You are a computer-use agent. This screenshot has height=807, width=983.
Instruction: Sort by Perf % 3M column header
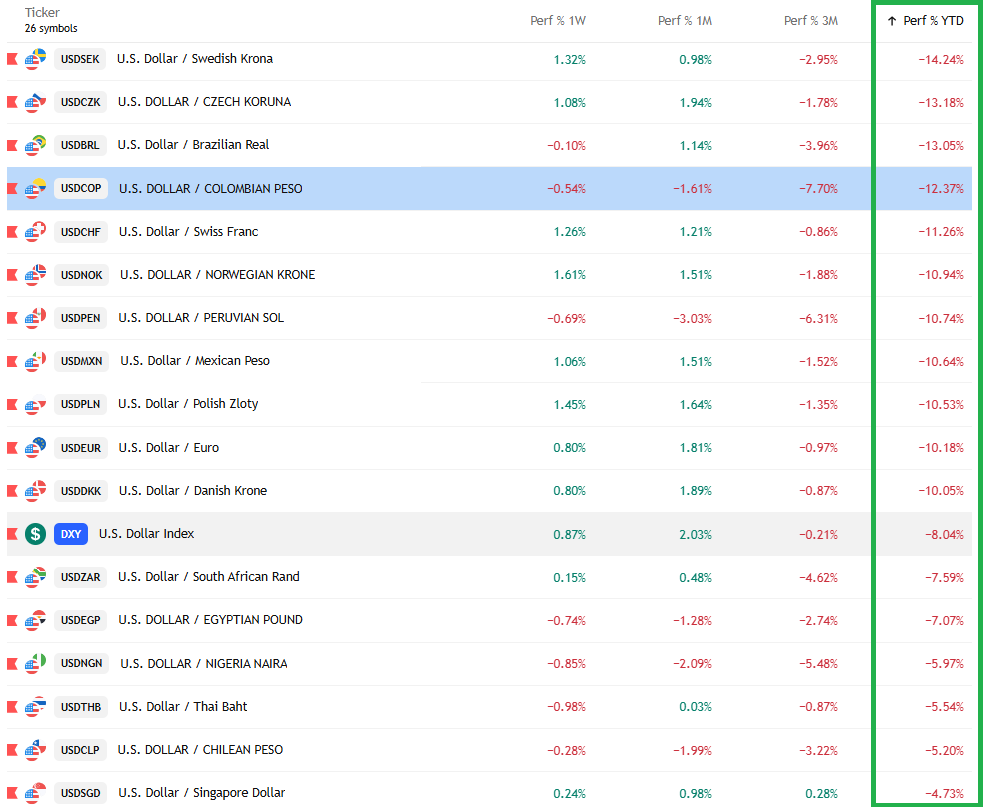click(x=811, y=21)
